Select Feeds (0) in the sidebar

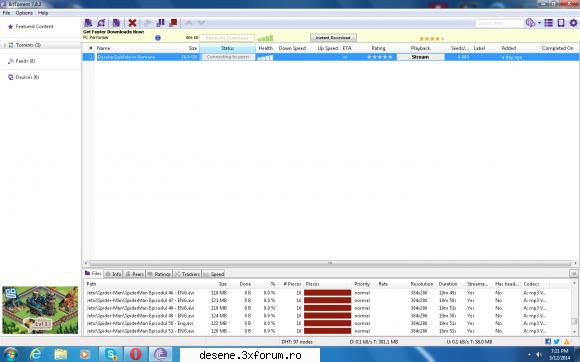point(25,61)
